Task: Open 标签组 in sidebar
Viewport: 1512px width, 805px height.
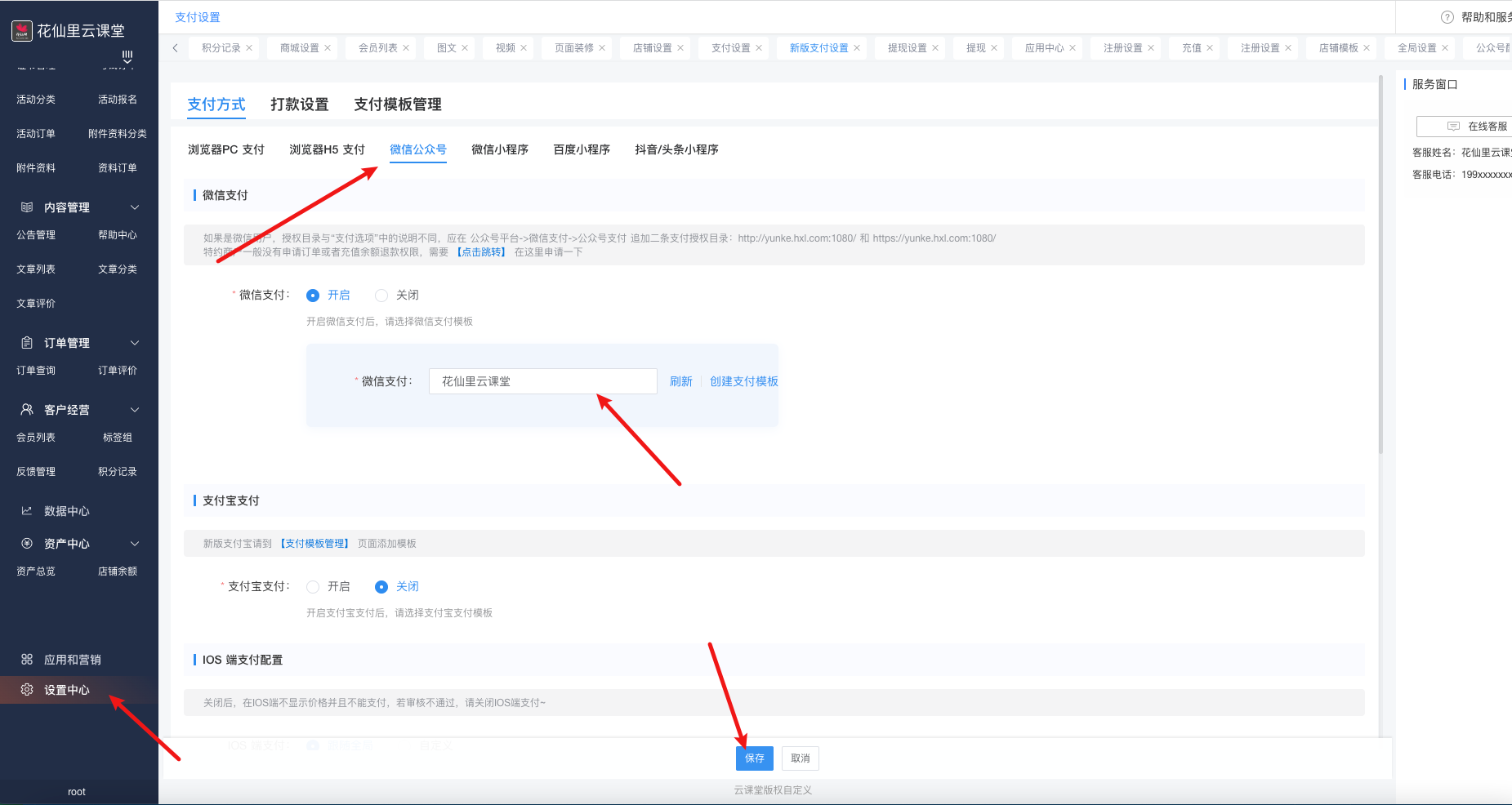Action: click(118, 438)
